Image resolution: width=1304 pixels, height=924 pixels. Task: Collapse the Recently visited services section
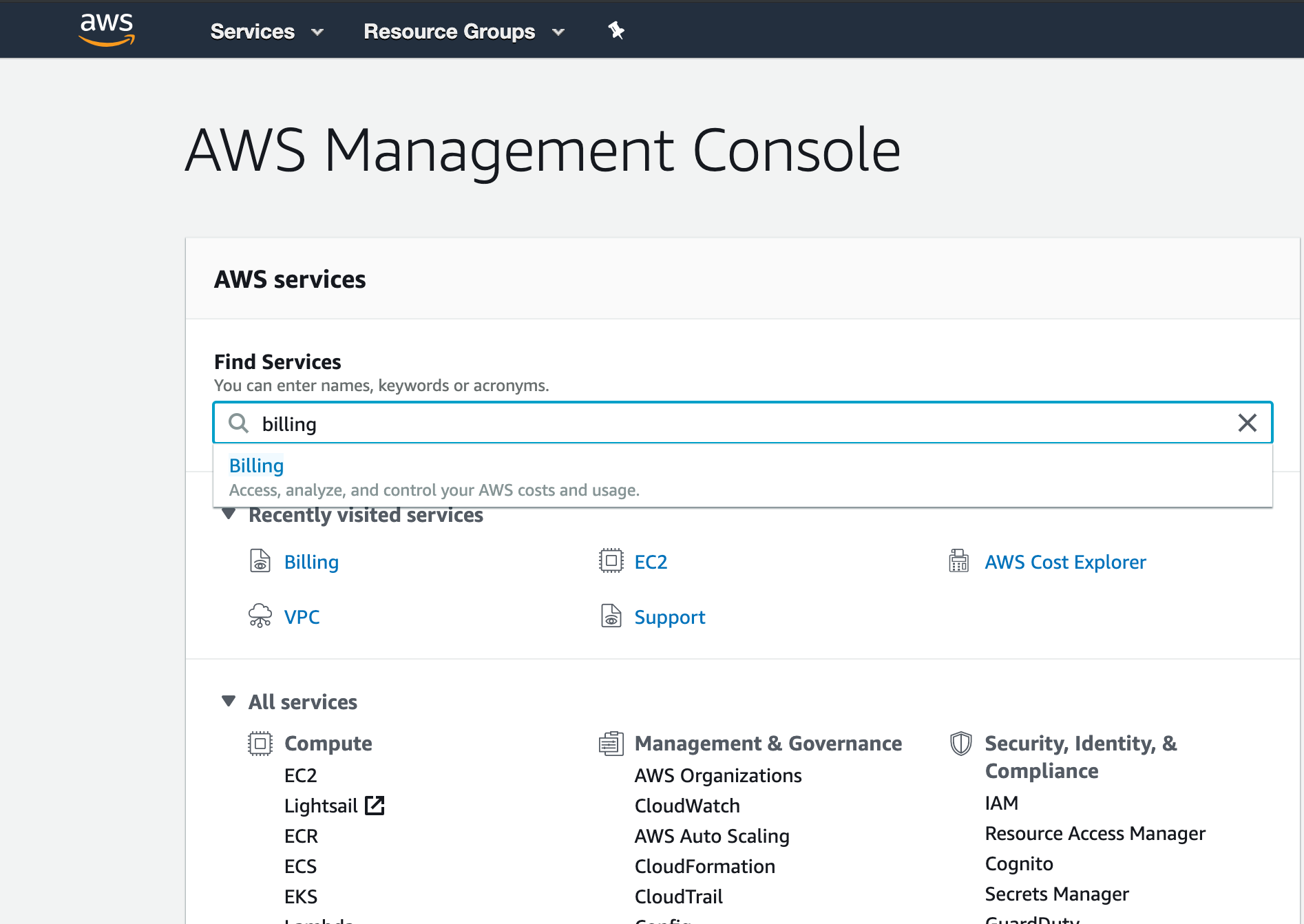point(229,514)
